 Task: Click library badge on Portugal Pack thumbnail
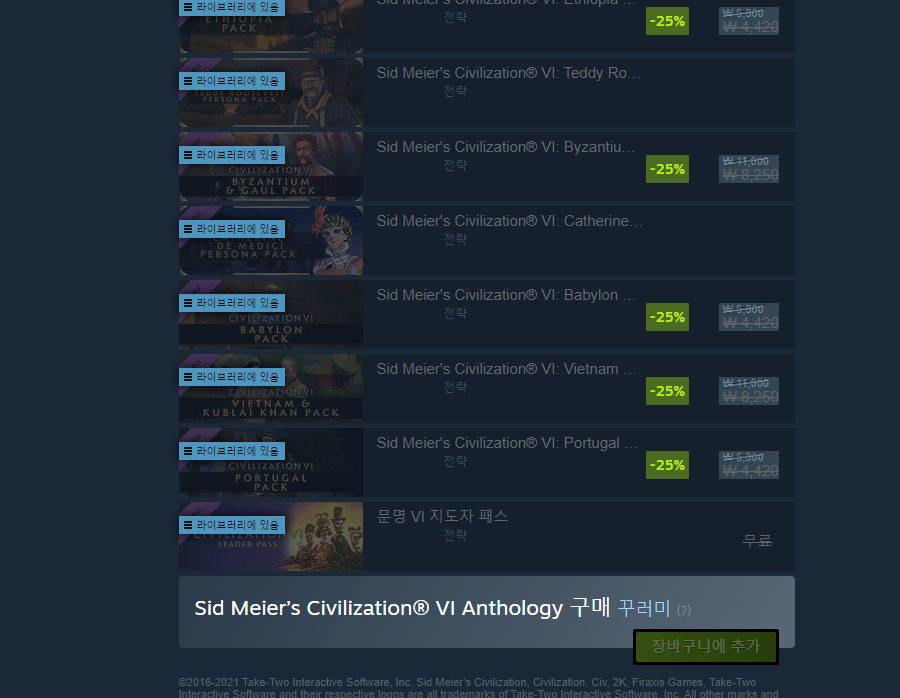click(232, 451)
